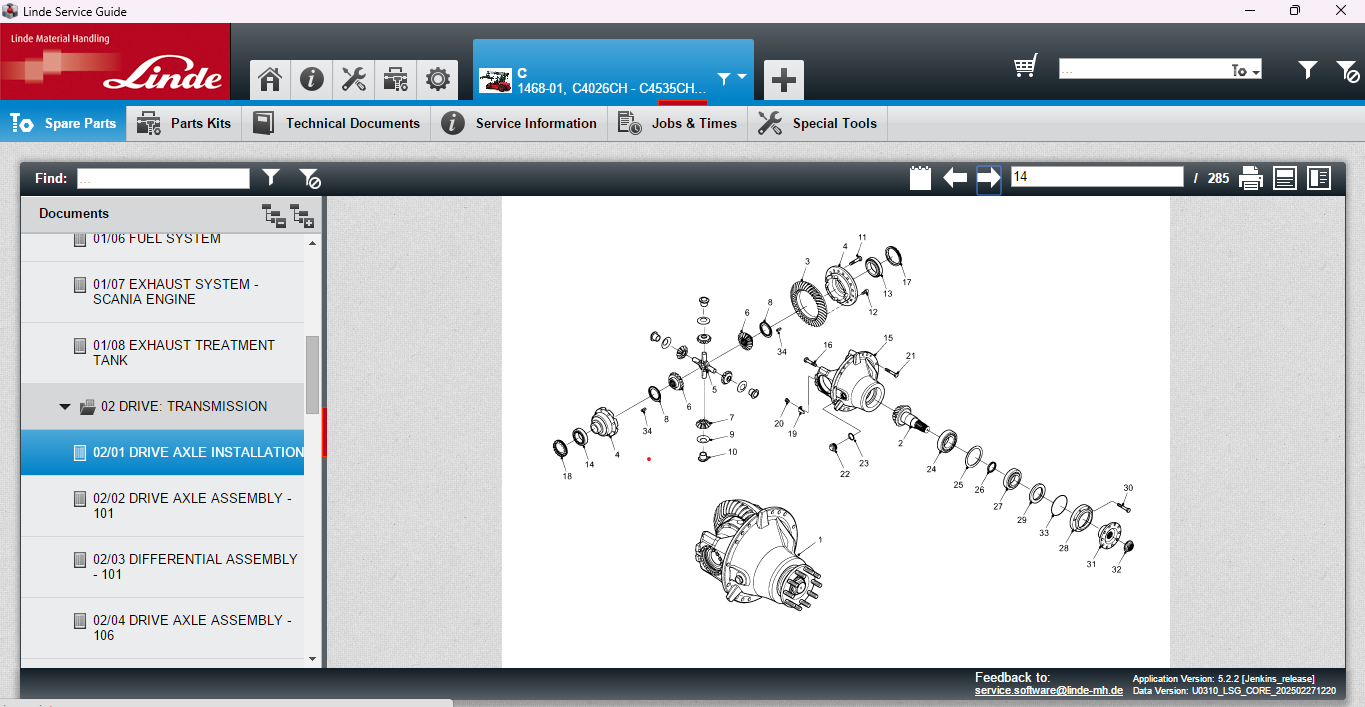This screenshot has width=1365, height=707.
Task: Select 02/01 DRIVE AXLE INSTALLATION document
Action: (x=162, y=452)
